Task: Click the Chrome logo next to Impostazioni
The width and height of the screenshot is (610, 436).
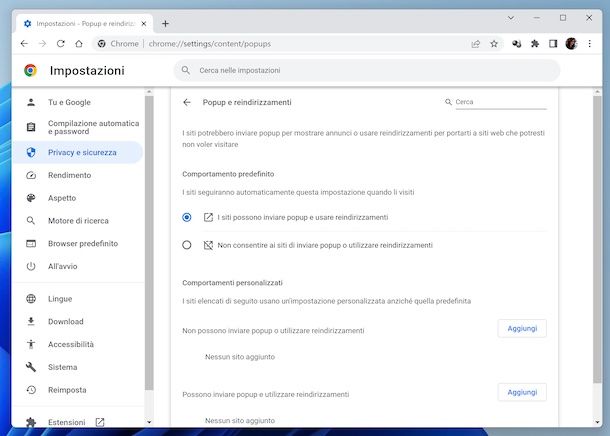Action: tap(30, 70)
